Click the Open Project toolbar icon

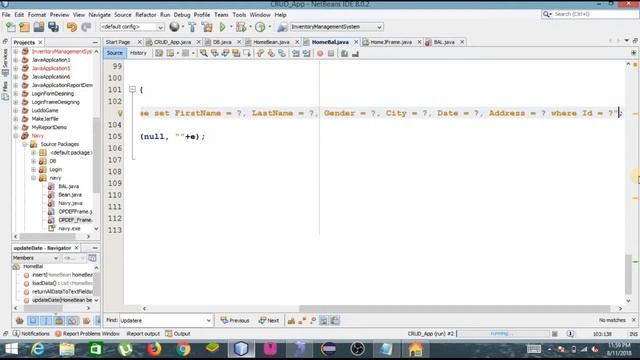pyautogui.click(x=39, y=27)
